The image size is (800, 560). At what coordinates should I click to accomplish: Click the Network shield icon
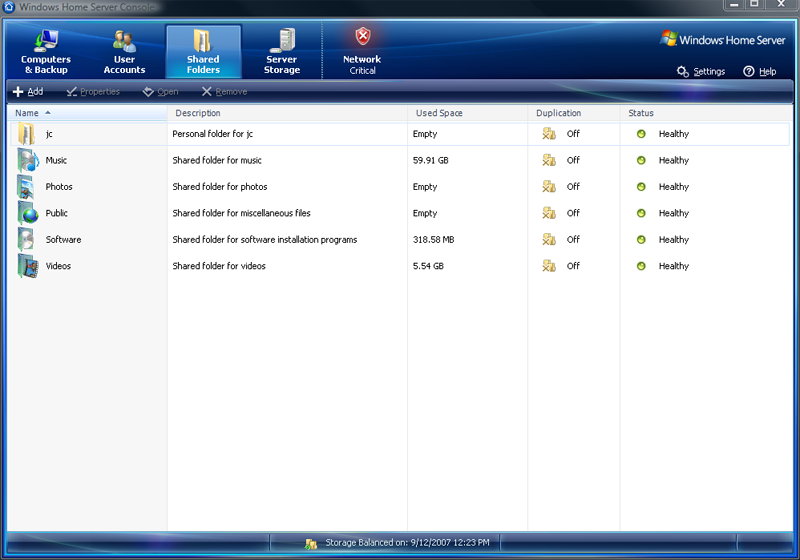(x=363, y=37)
